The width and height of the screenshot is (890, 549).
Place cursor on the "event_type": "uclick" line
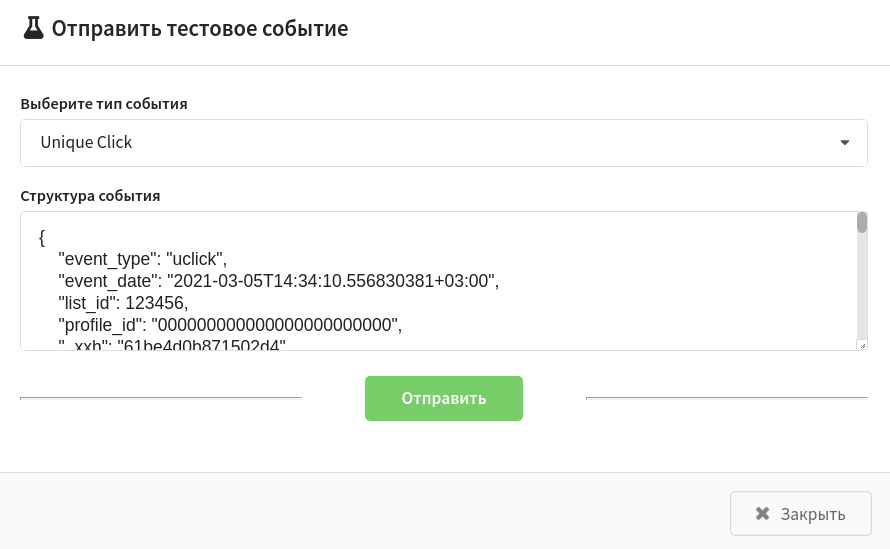[142, 259]
